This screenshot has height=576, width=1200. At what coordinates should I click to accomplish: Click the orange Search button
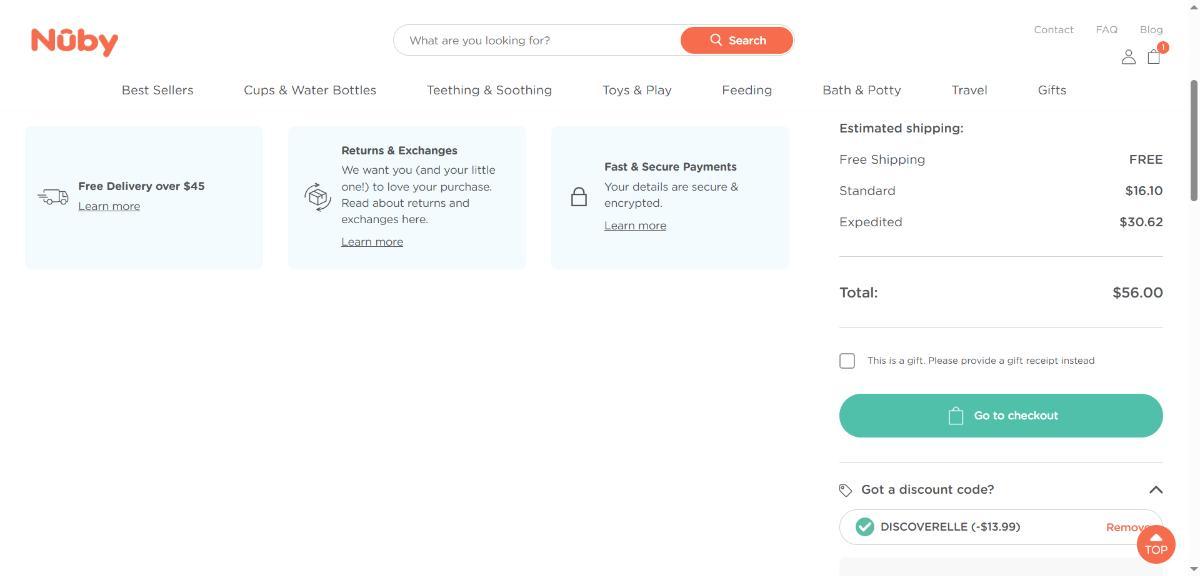click(x=737, y=40)
